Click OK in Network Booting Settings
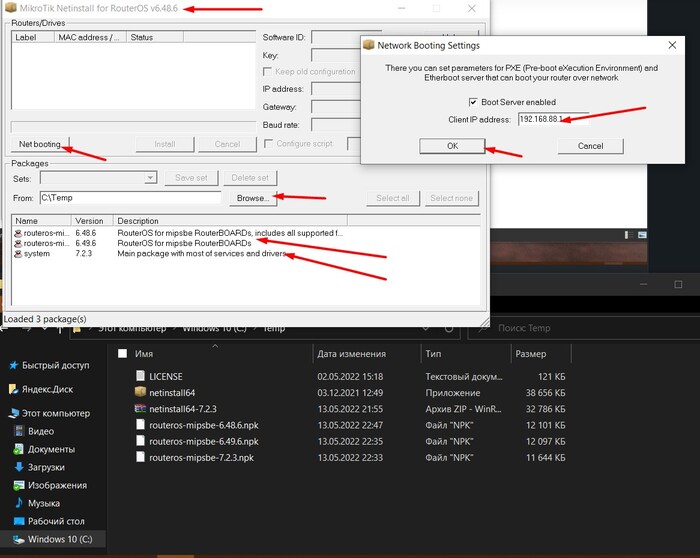 tap(452, 146)
